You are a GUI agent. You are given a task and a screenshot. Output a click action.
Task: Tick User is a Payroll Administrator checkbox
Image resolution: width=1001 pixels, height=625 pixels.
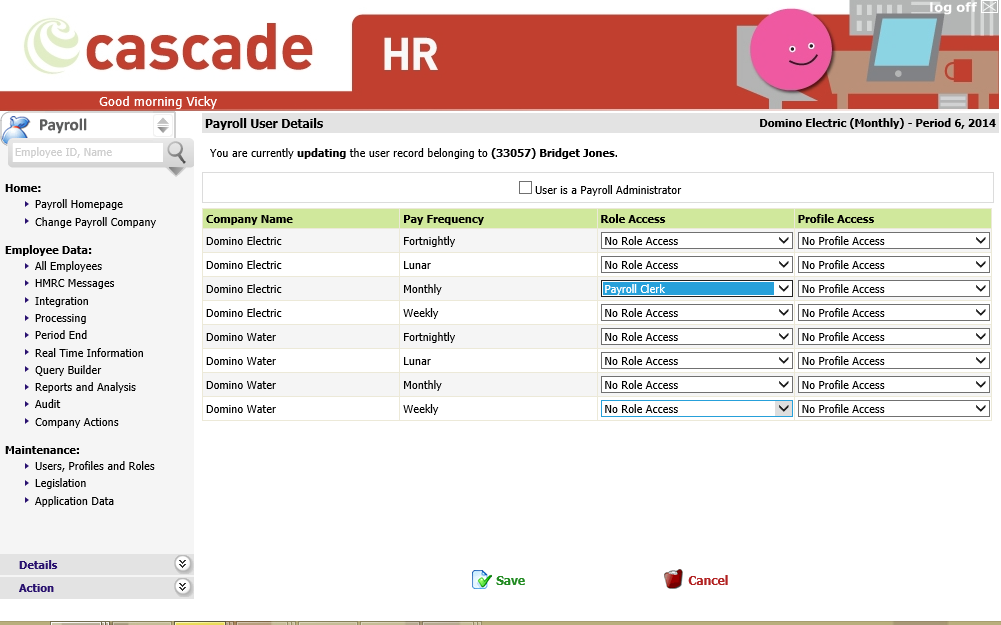525,188
